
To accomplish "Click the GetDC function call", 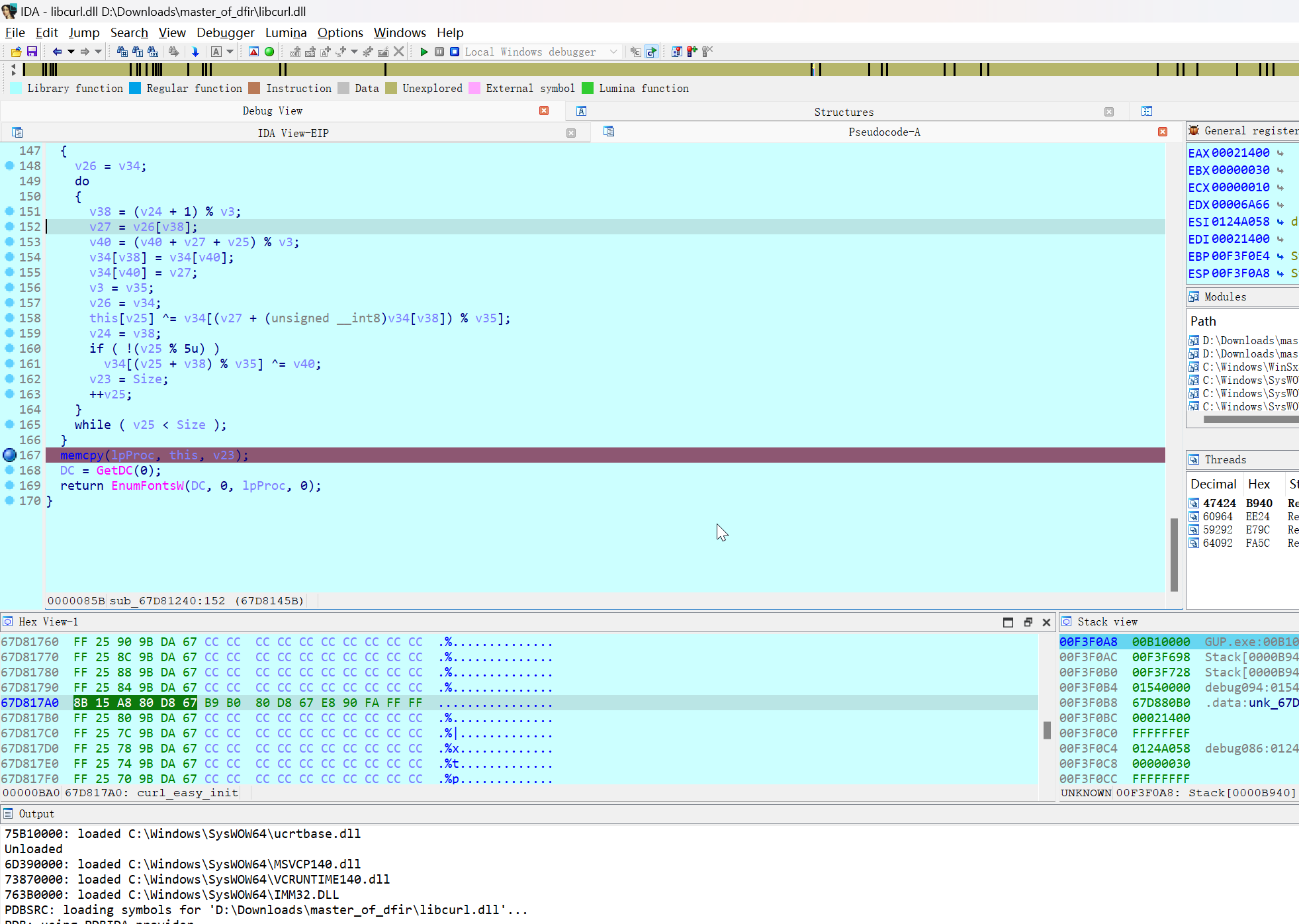I will point(114,471).
